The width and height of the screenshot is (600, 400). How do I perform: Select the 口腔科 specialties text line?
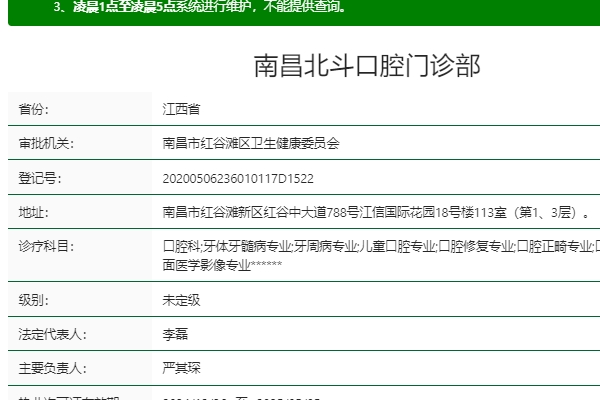[x=381, y=247]
